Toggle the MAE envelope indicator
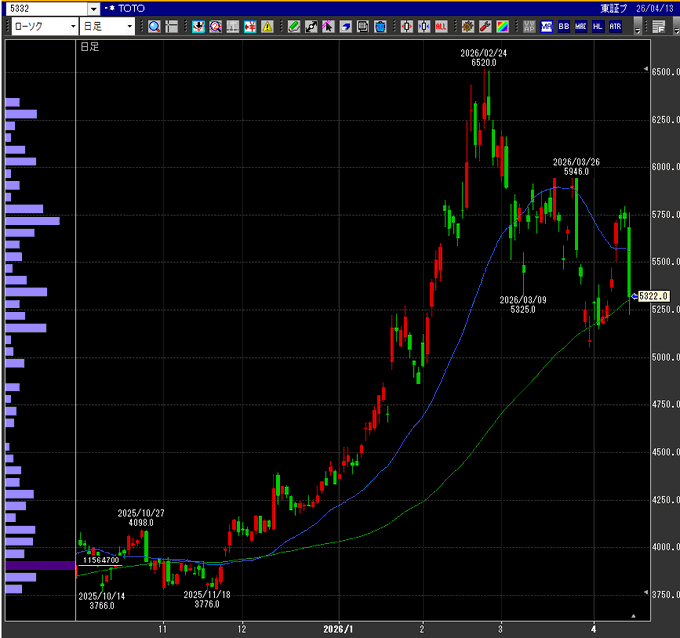Viewport: 680px width, 638px height. coord(581,26)
